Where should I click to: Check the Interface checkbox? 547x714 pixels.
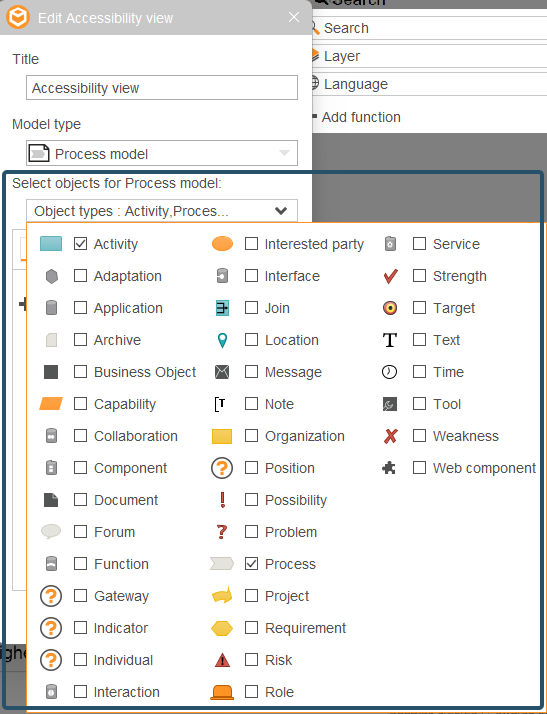(x=251, y=276)
